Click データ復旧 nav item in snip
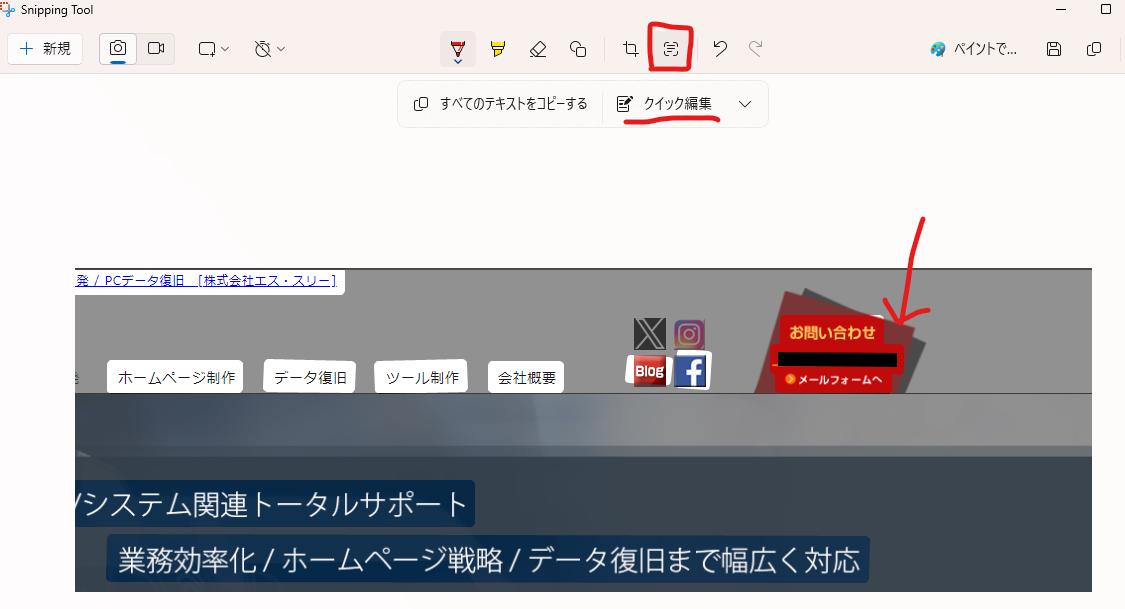This screenshot has height=609, width=1125. point(310,377)
